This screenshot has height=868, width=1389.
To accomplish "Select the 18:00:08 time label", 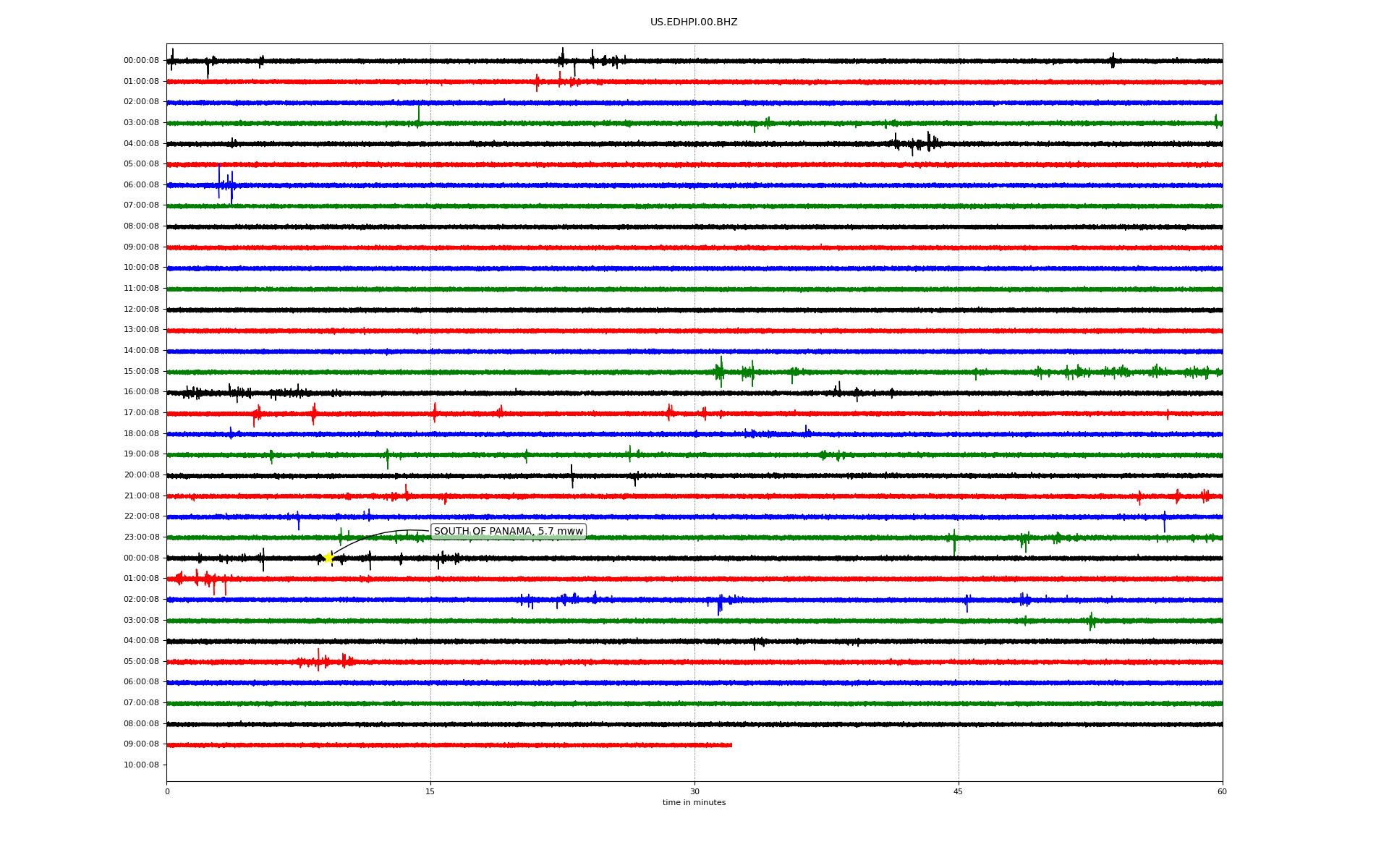I will [141, 434].
